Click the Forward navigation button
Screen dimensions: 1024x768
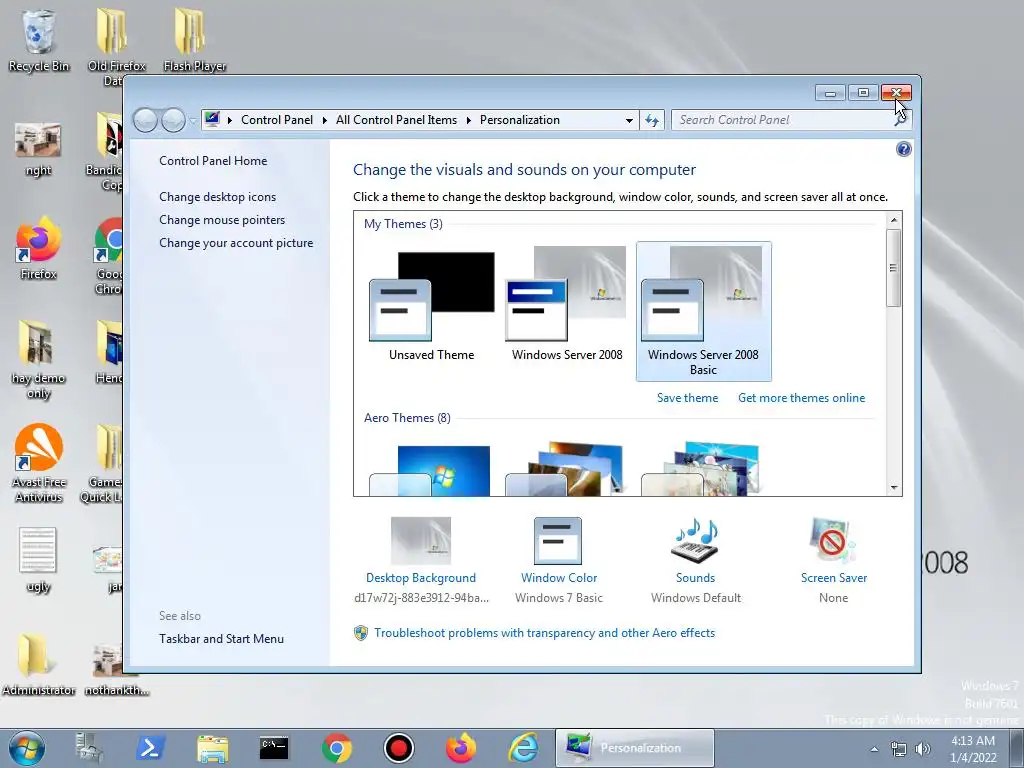tap(173, 120)
